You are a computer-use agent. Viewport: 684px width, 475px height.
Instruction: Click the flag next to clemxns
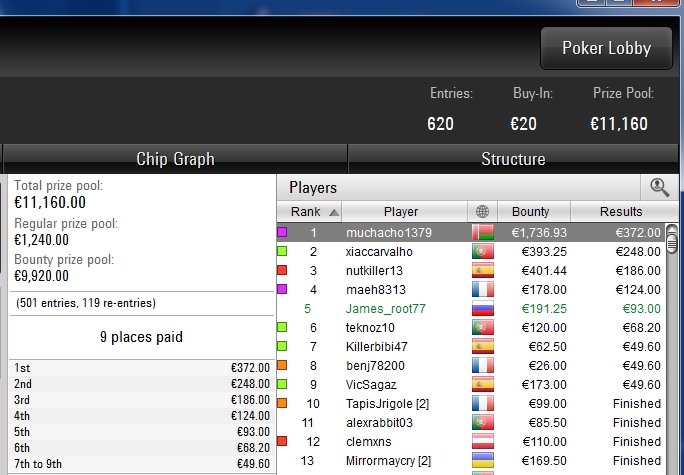click(483, 441)
